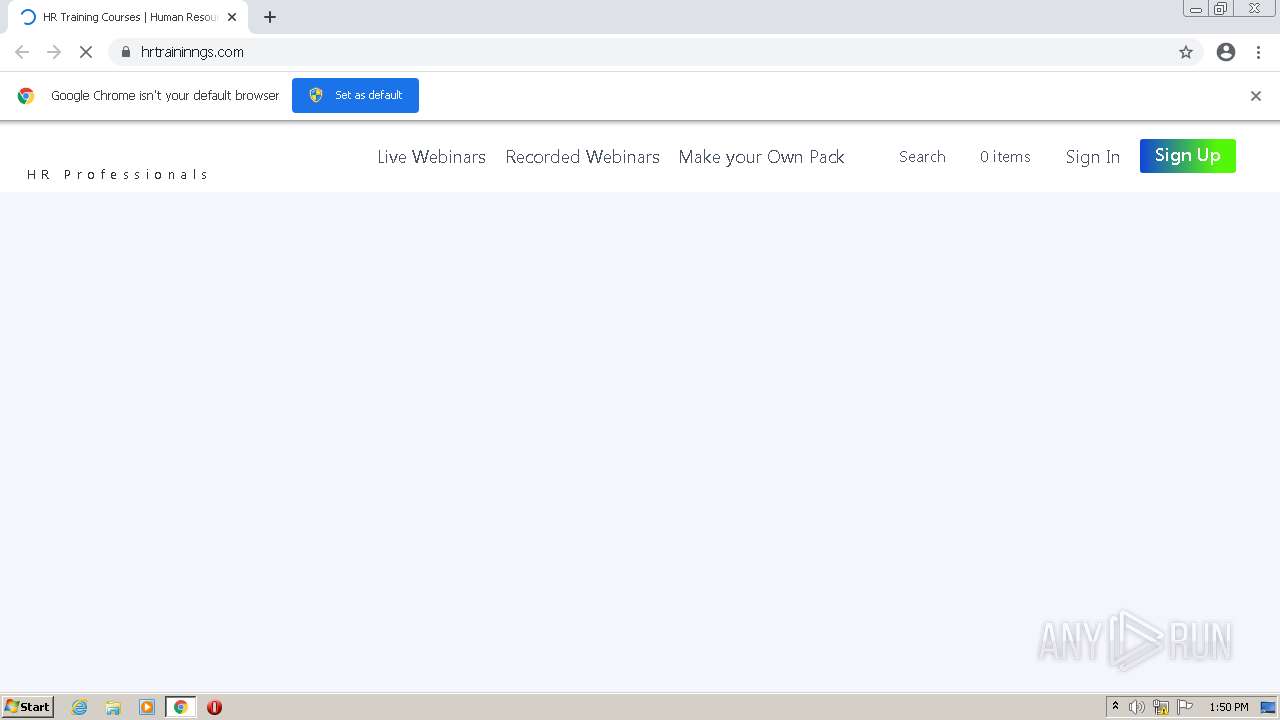1280x720 pixels.
Task: Open the Live Webinars page
Action: tap(431, 157)
